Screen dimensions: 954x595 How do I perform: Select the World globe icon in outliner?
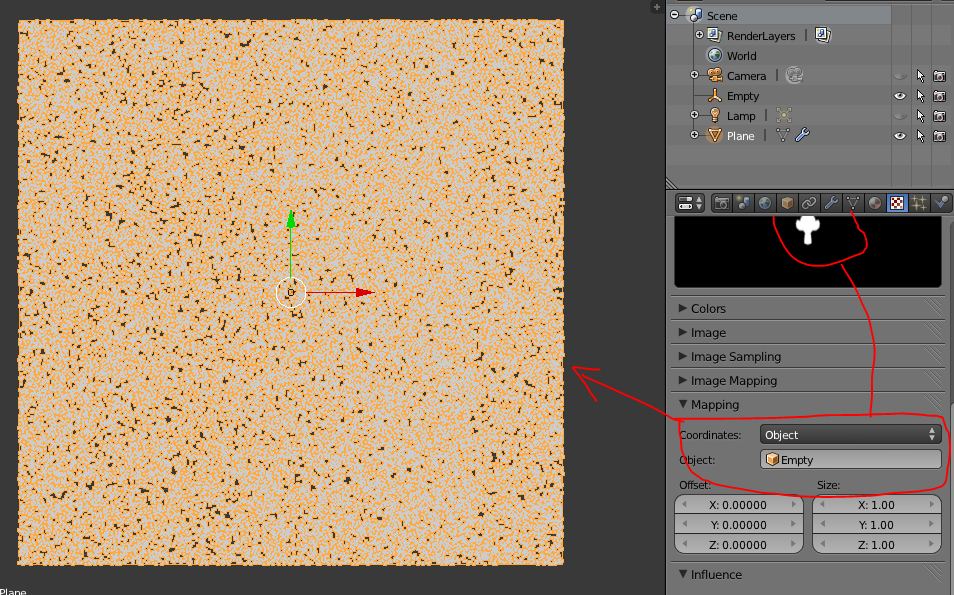pyautogui.click(x=714, y=55)
